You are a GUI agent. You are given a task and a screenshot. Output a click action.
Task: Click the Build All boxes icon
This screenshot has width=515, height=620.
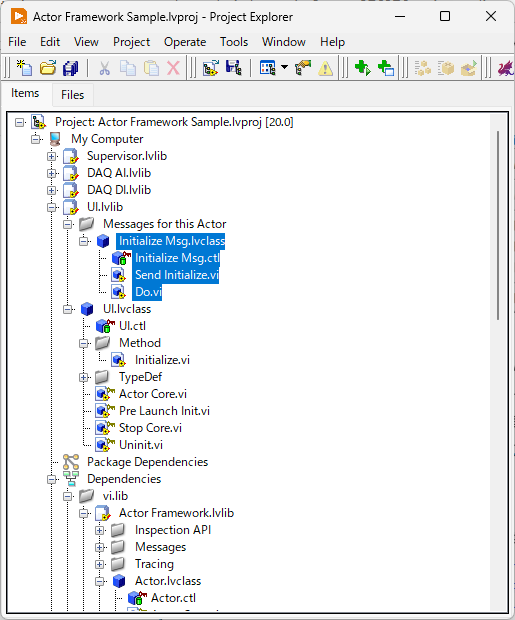click(423, 68)
